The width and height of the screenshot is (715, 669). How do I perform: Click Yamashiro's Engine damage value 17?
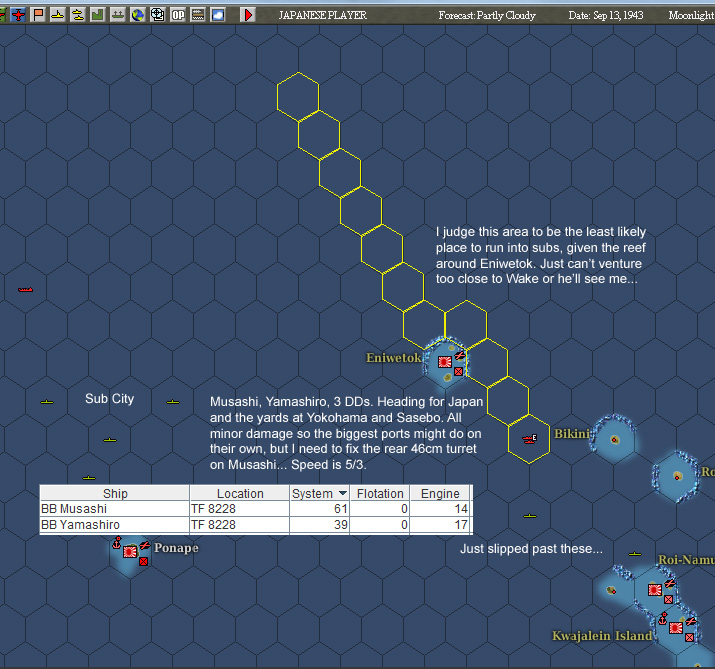[461, 525]
